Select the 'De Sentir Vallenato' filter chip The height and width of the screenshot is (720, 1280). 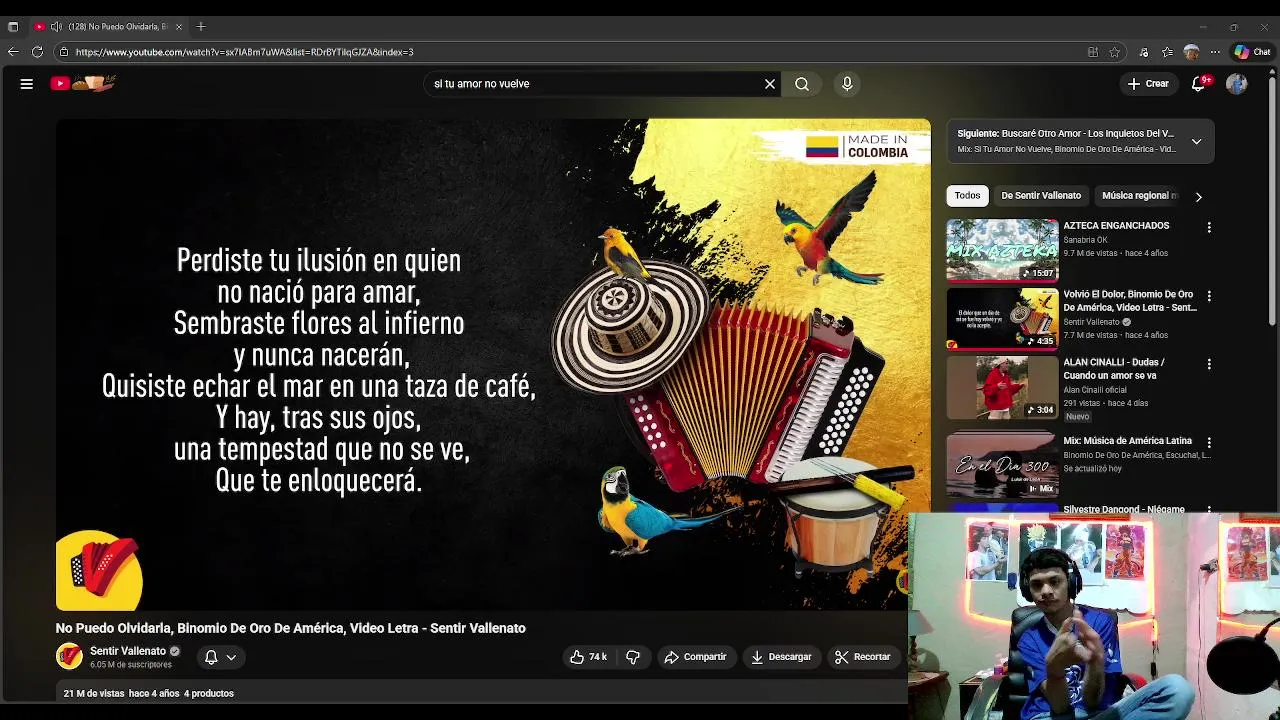point(1041,196)
